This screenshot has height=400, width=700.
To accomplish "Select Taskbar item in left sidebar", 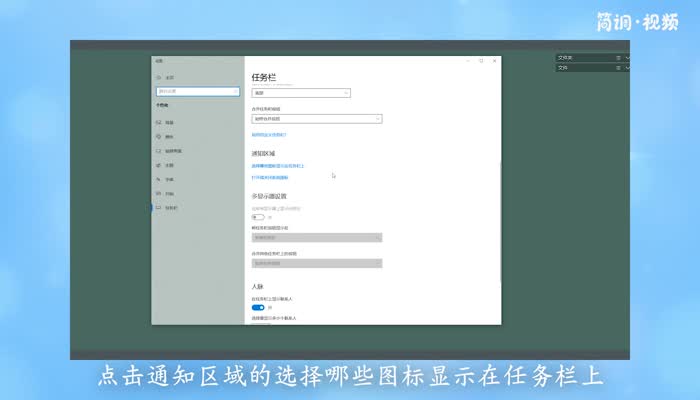I will tap(172, 207).
